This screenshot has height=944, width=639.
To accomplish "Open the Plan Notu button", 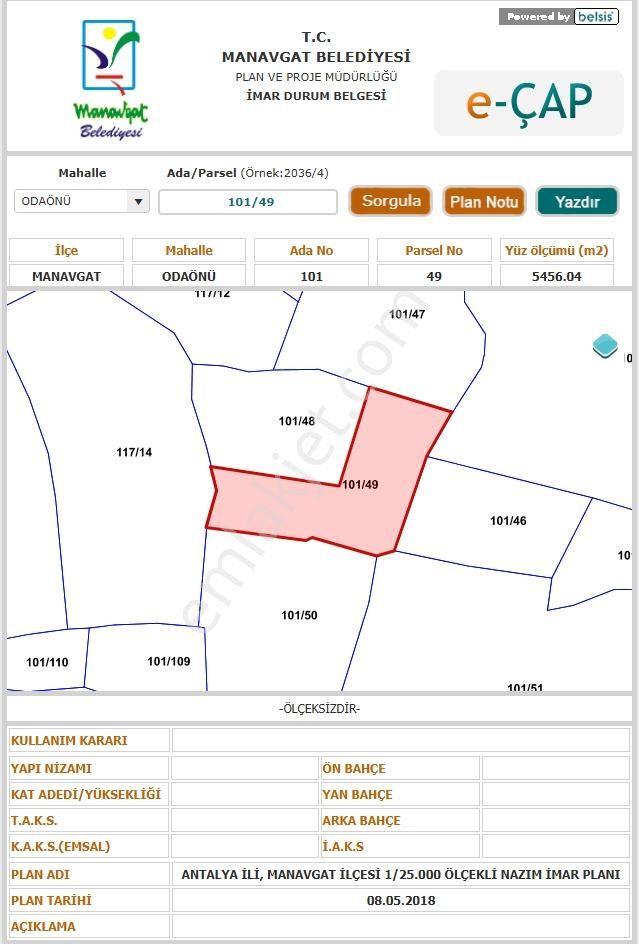I will [x=484, y=201].
